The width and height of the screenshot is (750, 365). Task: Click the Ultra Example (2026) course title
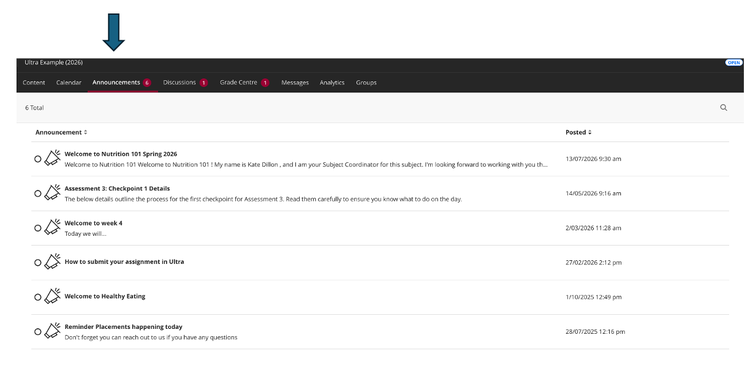(54, 63)
